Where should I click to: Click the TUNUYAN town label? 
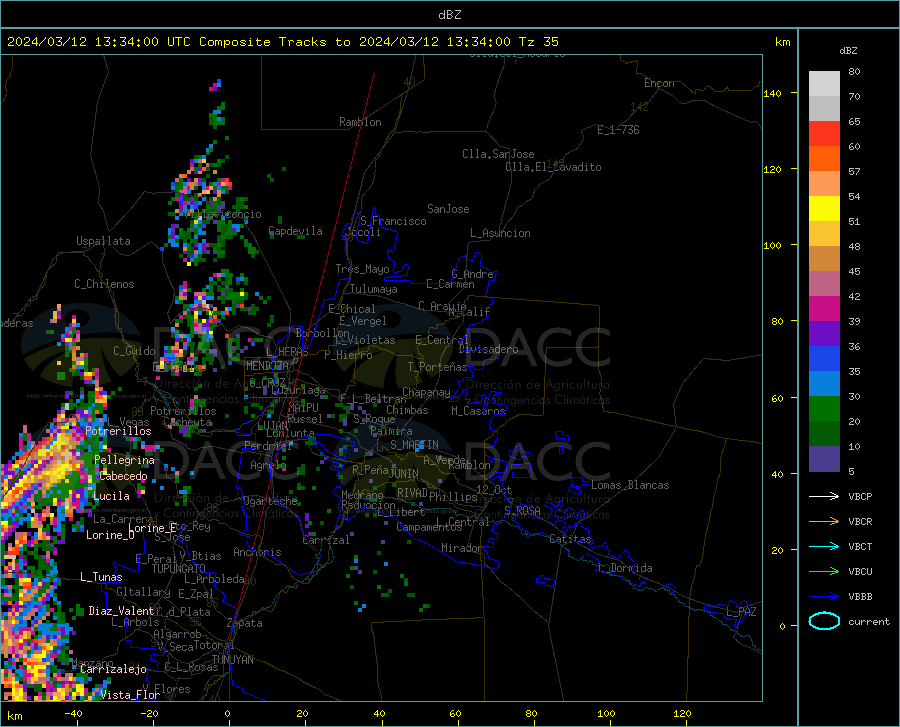click(x=232, y=660)
